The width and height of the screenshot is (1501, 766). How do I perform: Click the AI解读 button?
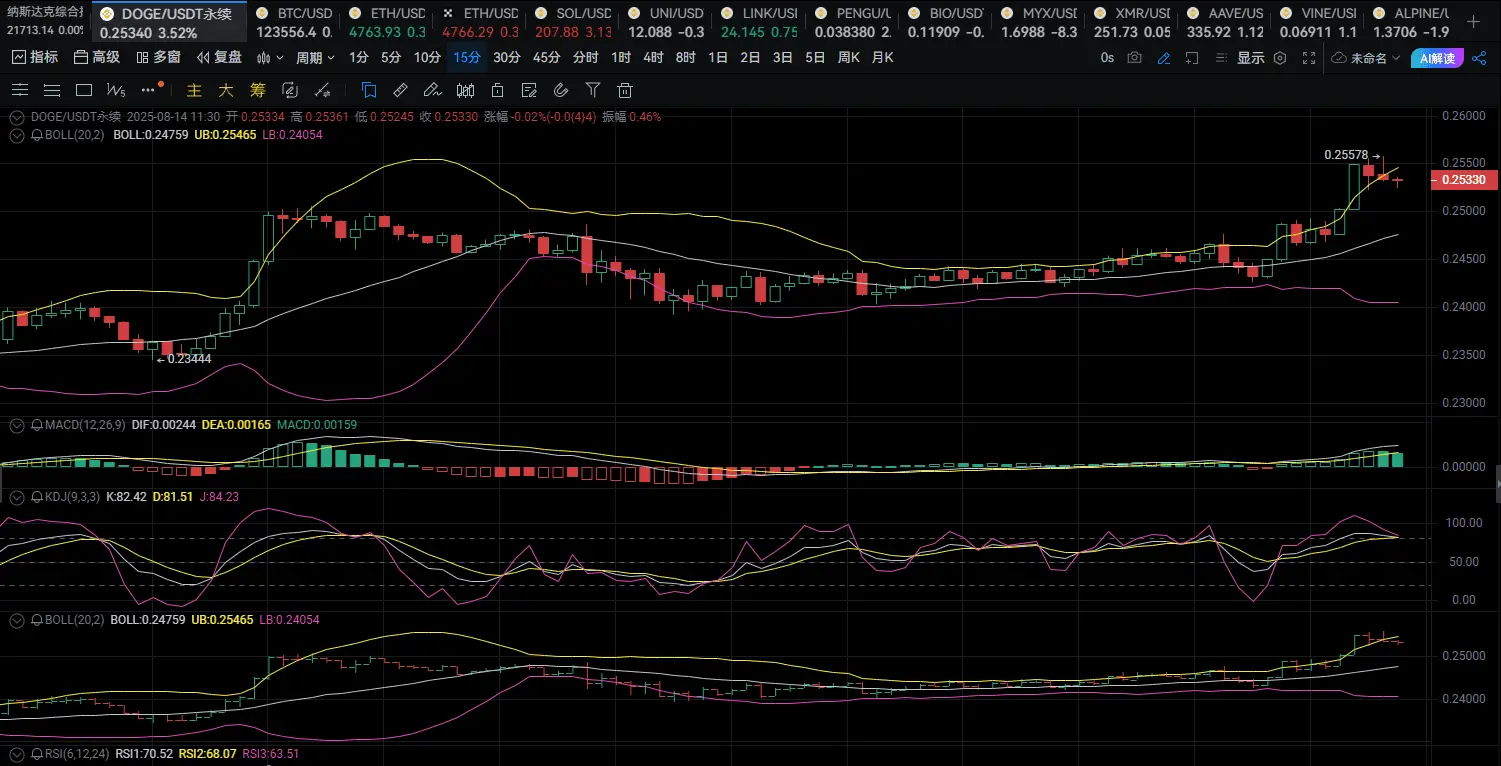pos(1439,58)
